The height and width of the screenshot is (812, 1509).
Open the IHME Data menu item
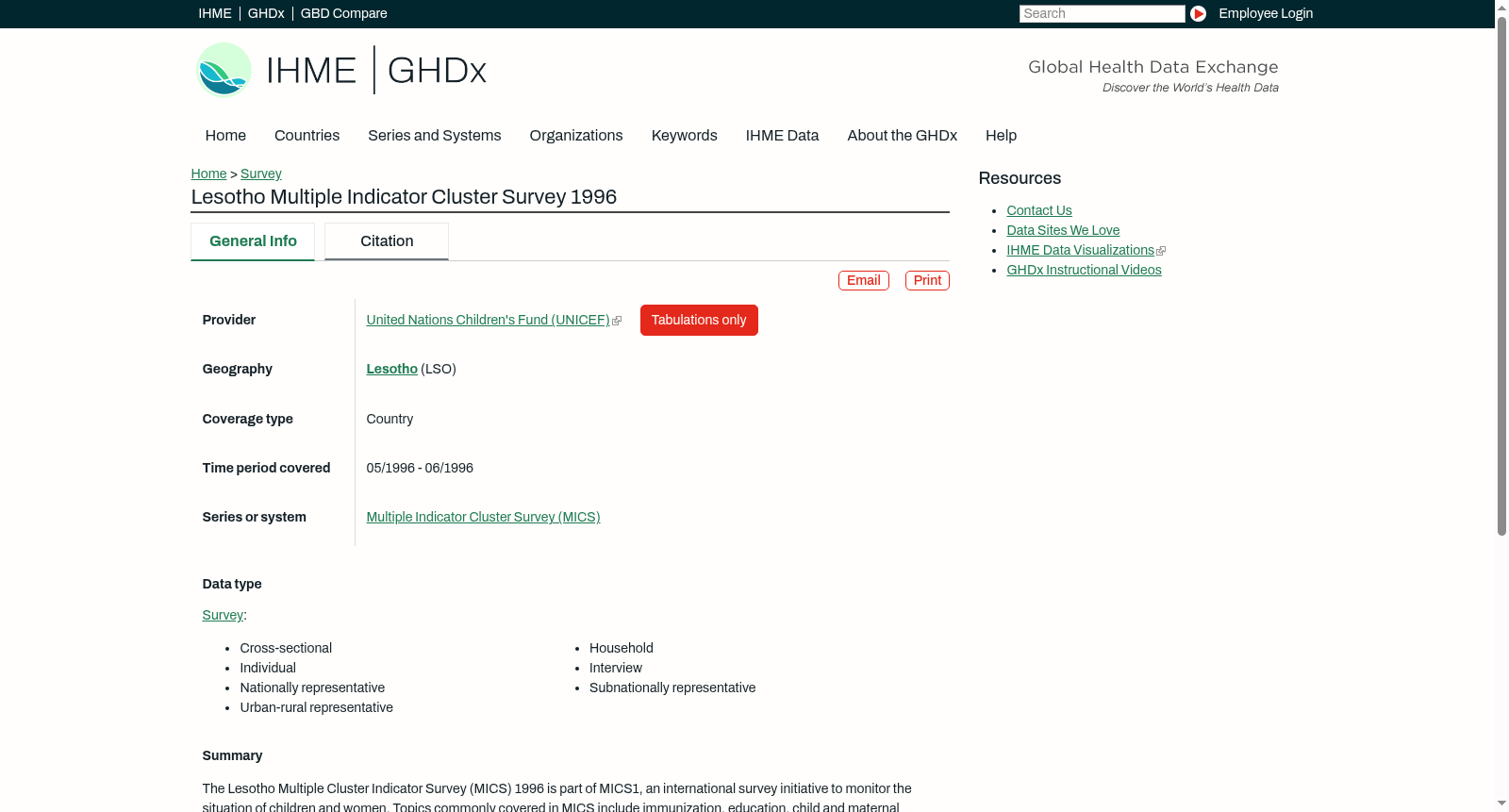[x=782, y=136]
